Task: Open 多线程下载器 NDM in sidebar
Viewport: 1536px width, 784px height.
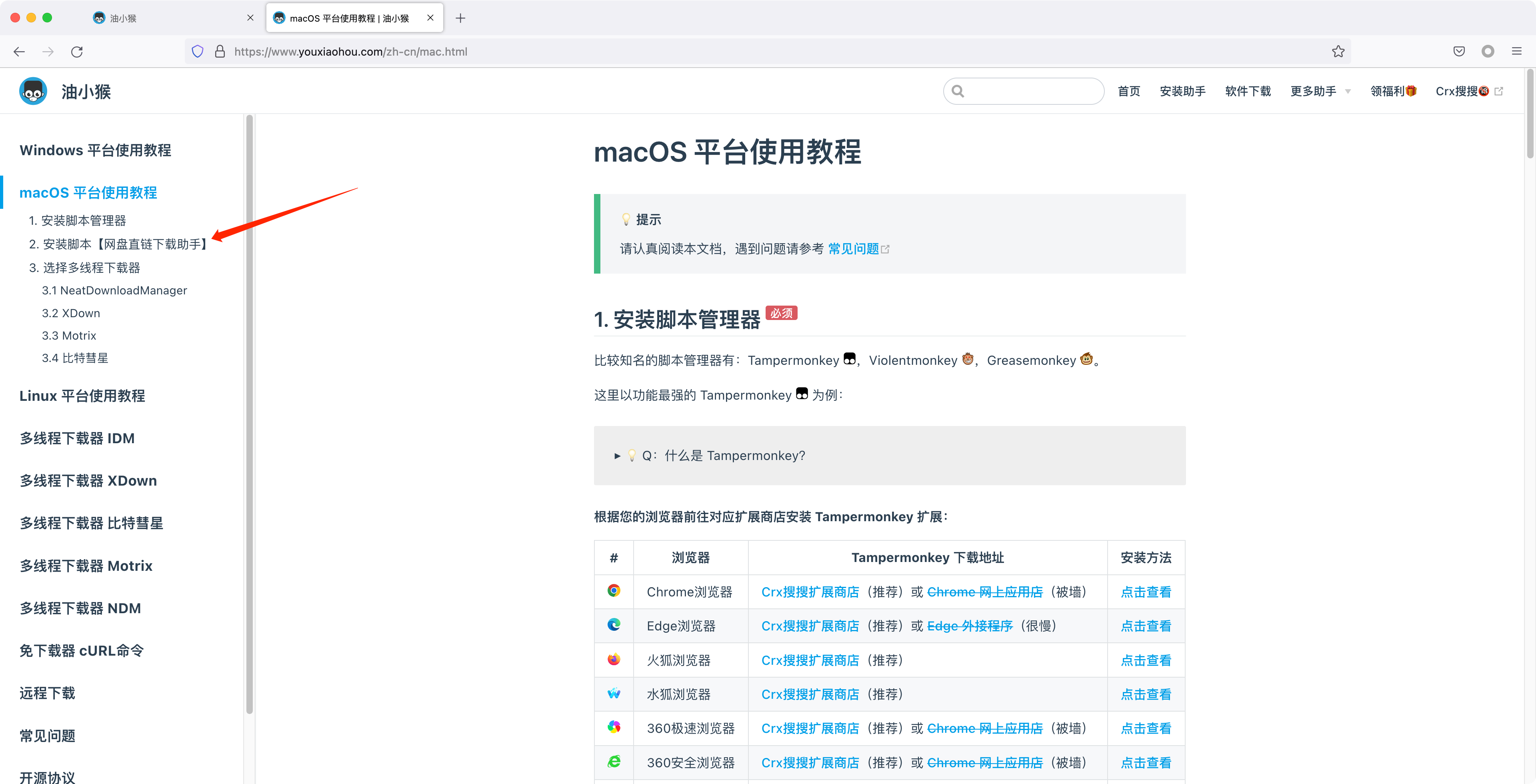Action: click(x=80, y=609)
